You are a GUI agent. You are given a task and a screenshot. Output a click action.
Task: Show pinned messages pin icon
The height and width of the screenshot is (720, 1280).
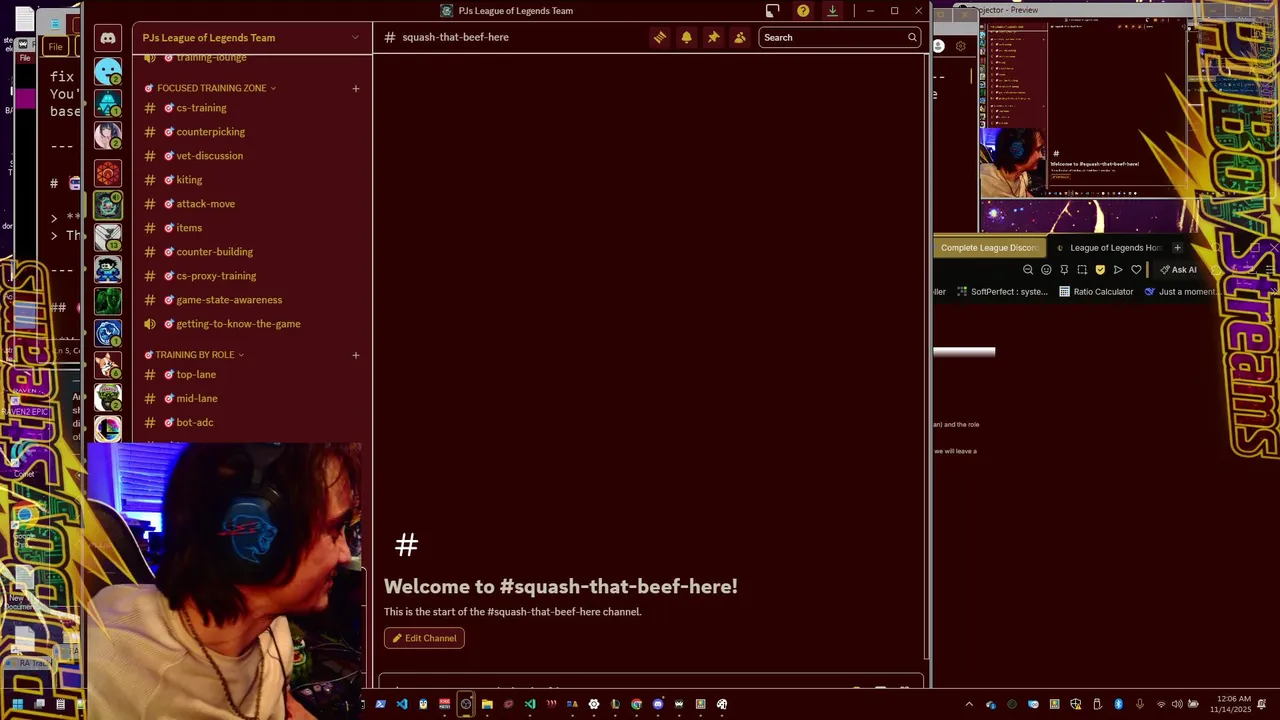(713, 37)
